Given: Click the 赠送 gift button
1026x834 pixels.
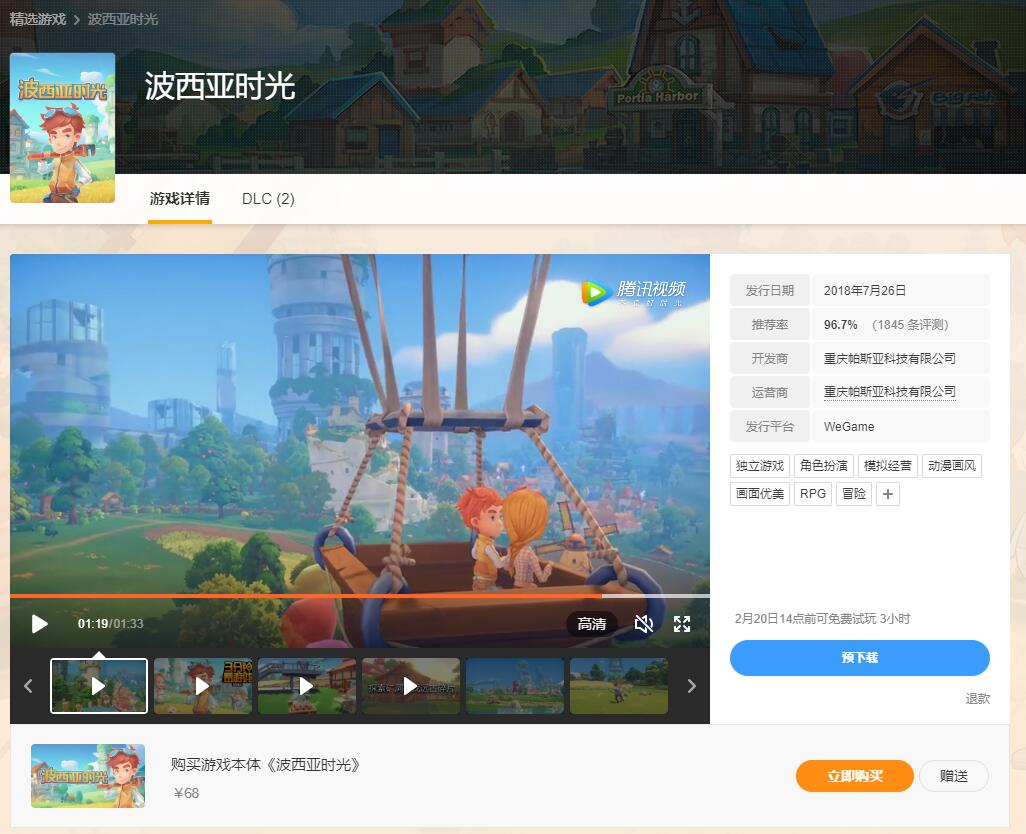Looking at the screenshot, I should coord(953,776).
